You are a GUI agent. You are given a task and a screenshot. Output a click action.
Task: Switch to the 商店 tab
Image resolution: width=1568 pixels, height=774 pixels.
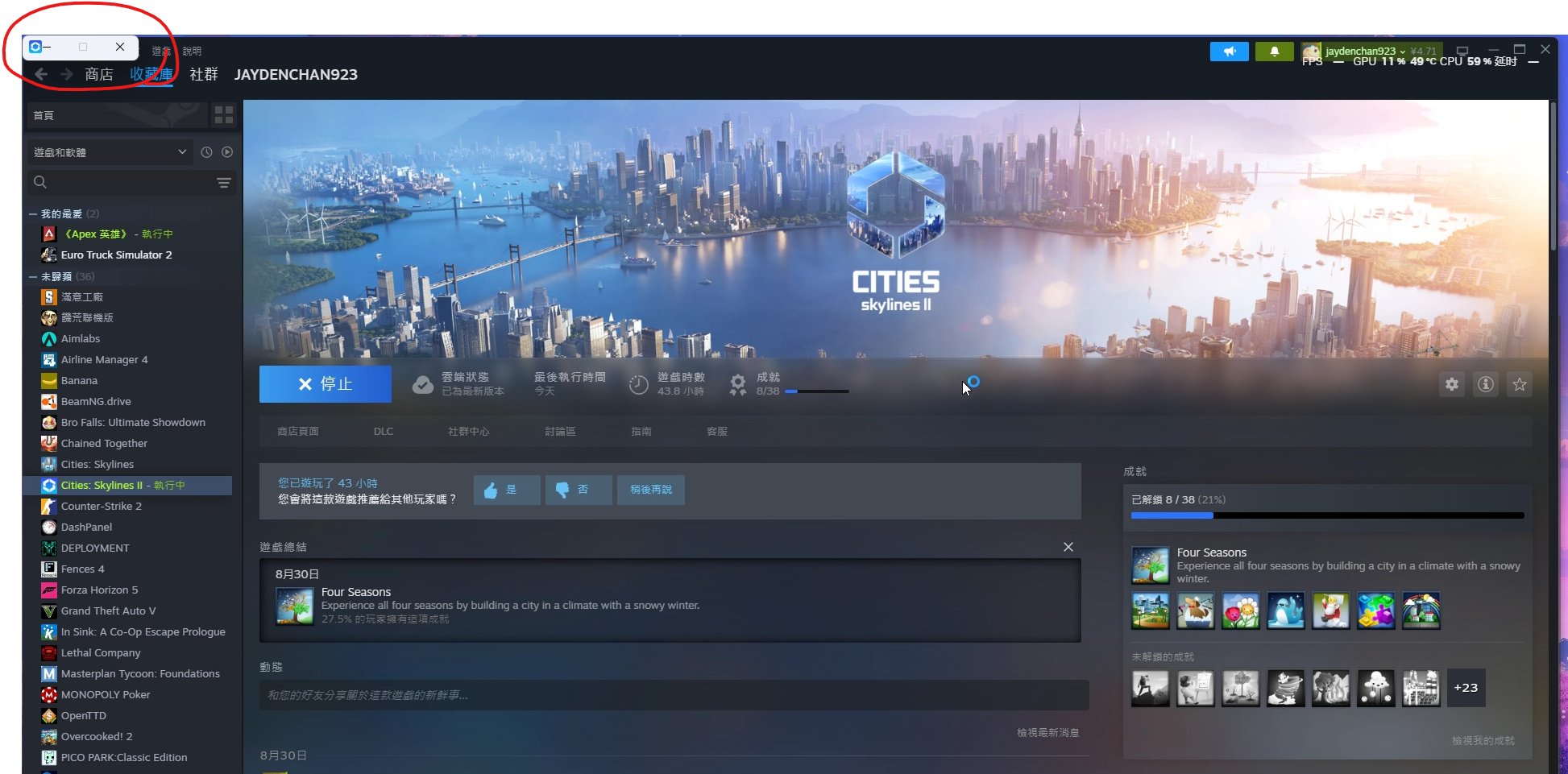[x=99, y=74]
